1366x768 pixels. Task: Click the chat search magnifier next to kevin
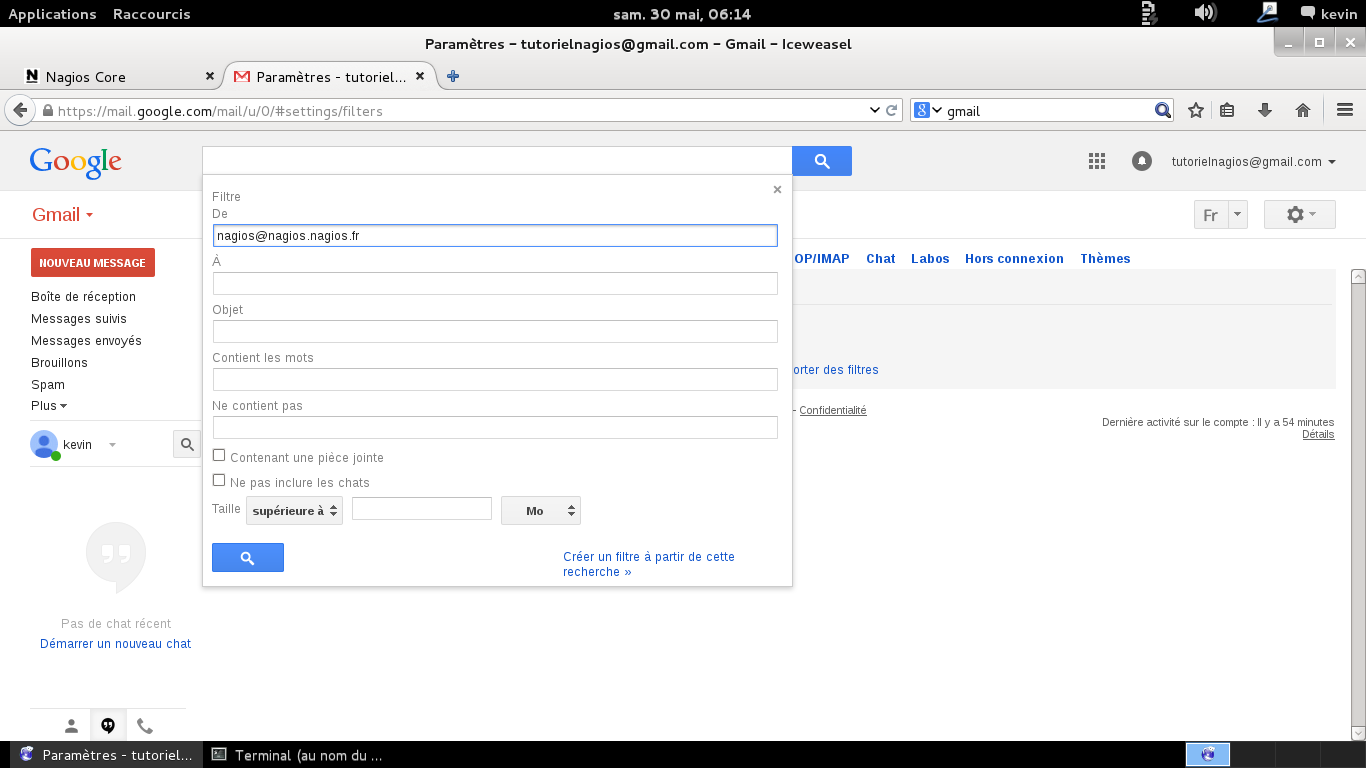[x=187, y=444]
